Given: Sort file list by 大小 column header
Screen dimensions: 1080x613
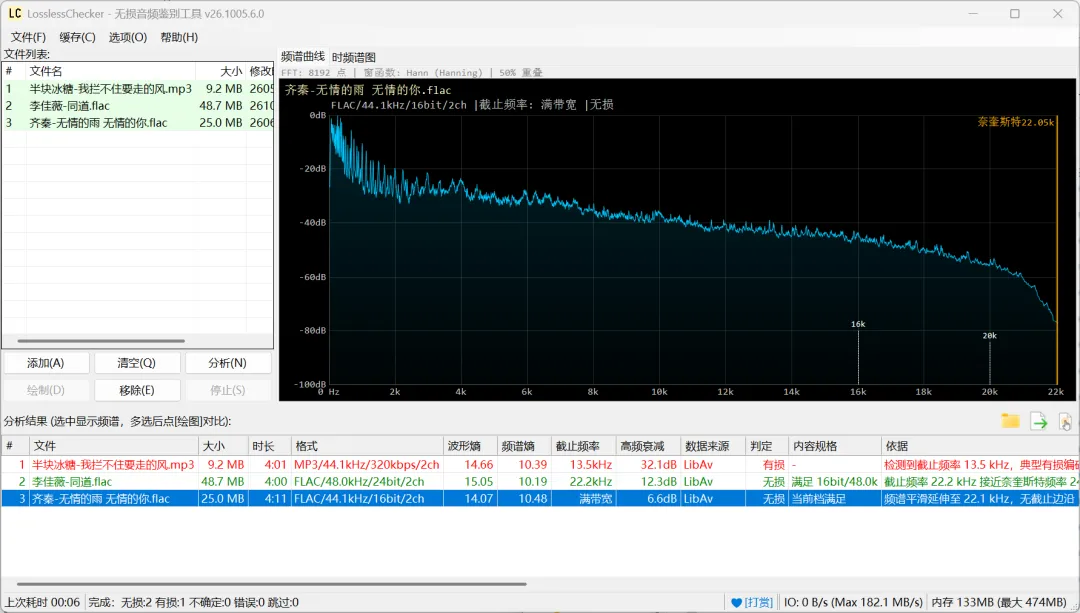Looking at the screenshot, I should (x=220, y=71).
